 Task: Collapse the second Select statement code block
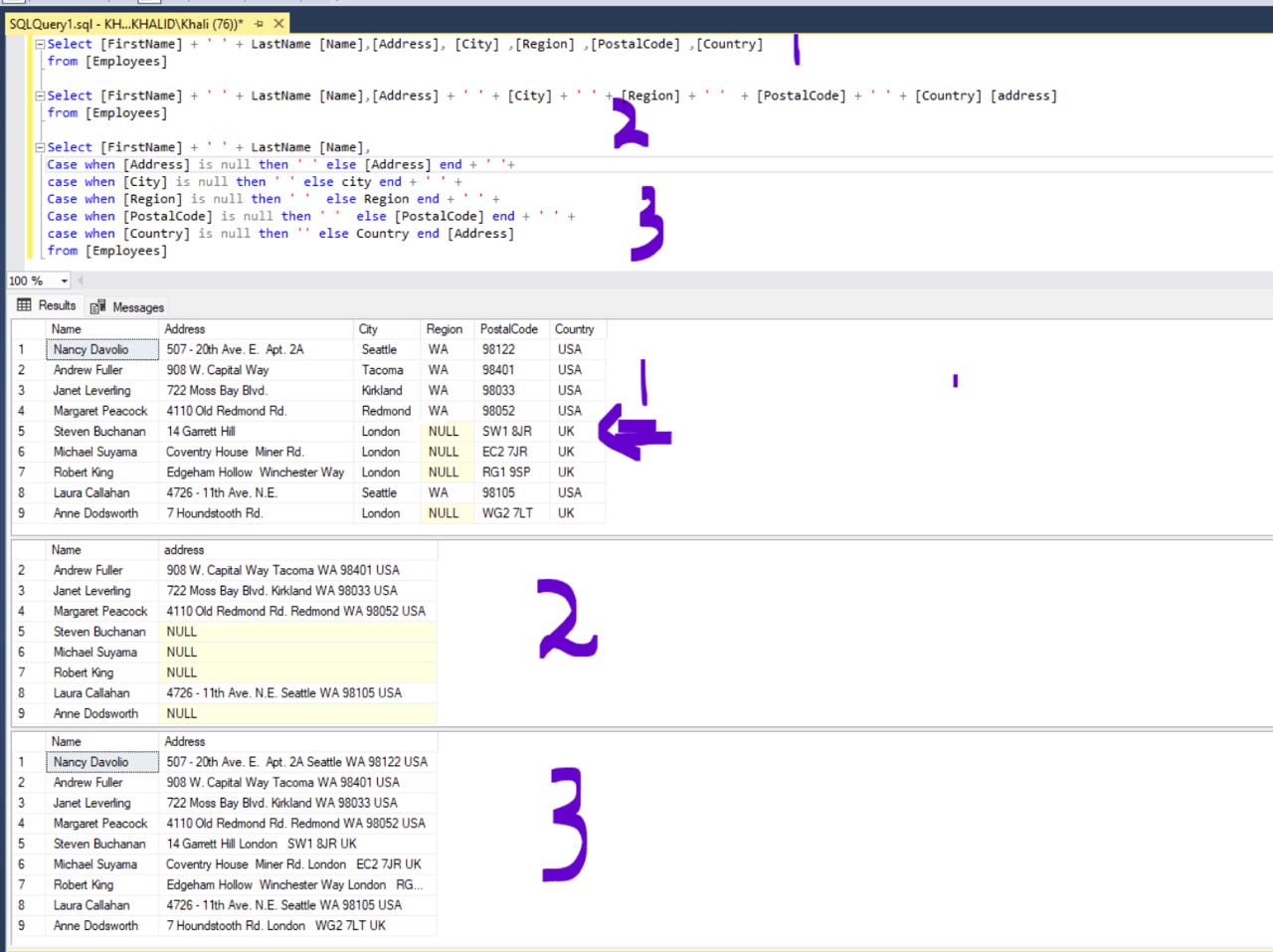[x=38, y=95]
